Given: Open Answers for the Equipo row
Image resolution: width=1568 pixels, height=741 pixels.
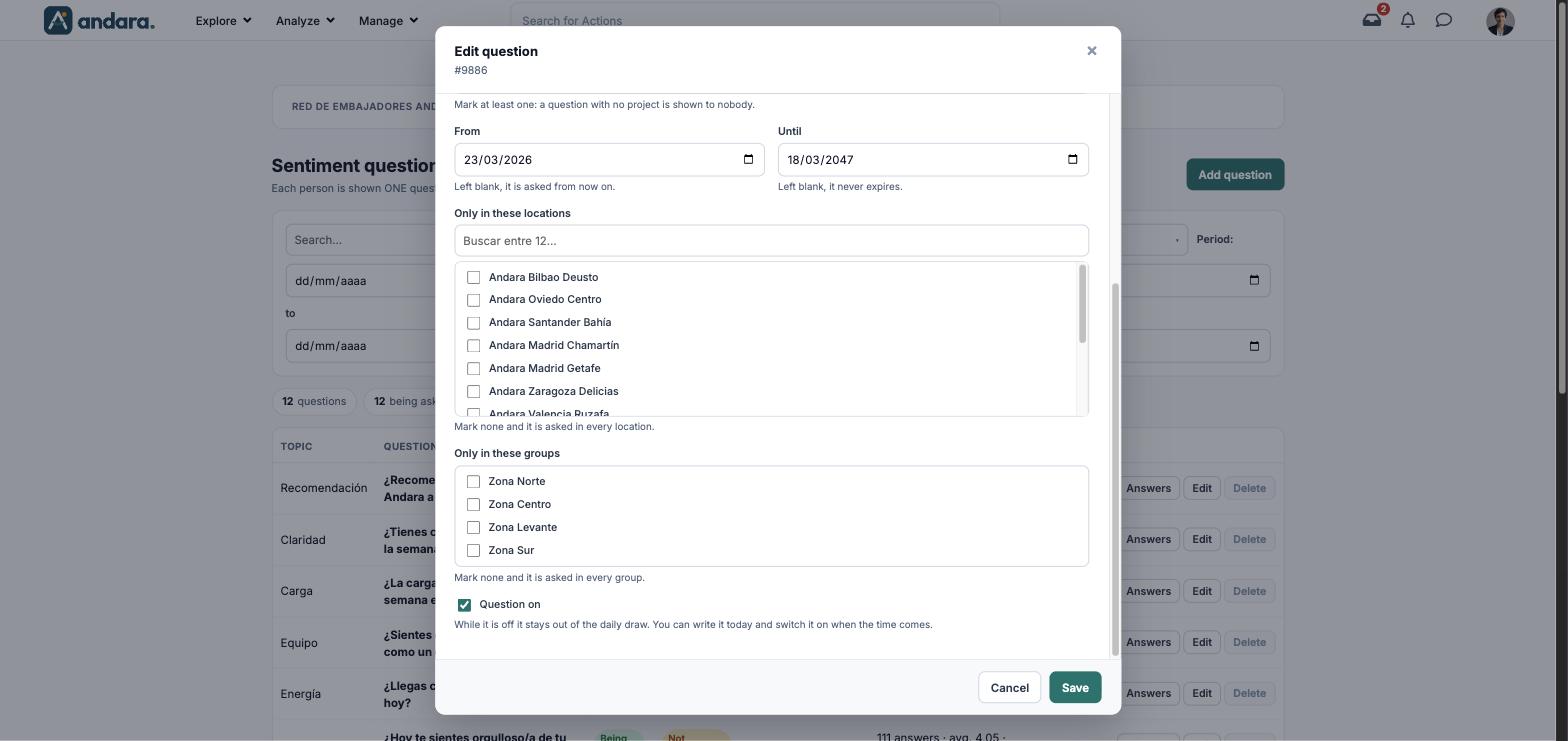Looking at the screenshot, I should (1148, 642).
